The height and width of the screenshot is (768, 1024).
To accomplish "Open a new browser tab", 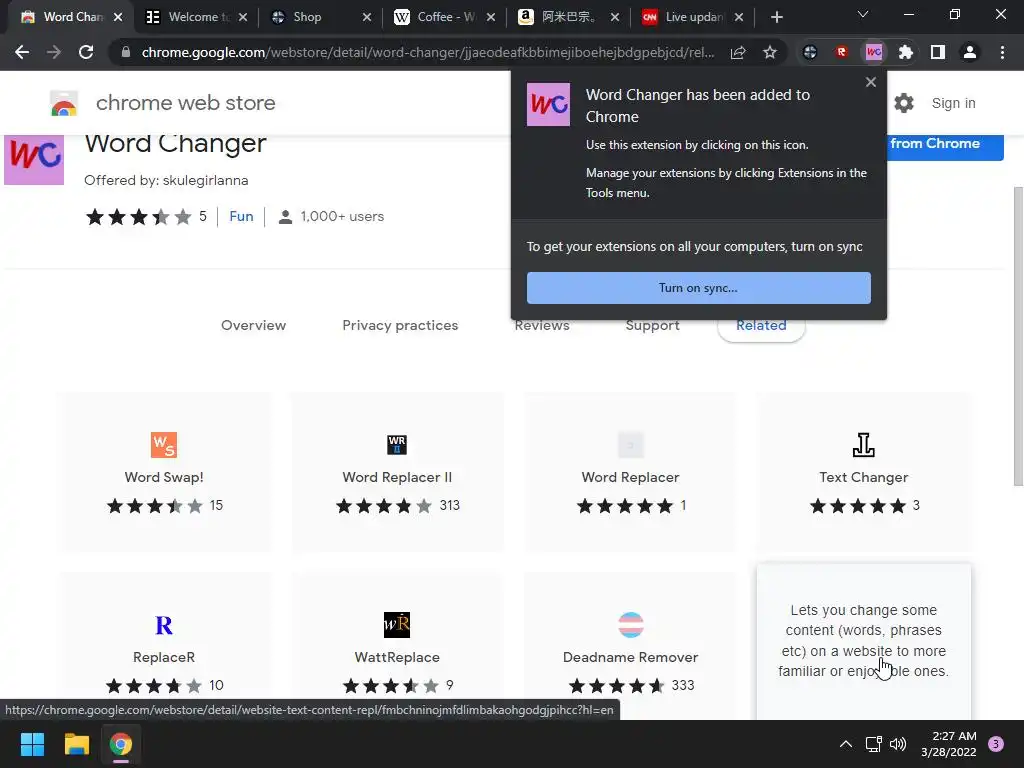I will 776,17.
